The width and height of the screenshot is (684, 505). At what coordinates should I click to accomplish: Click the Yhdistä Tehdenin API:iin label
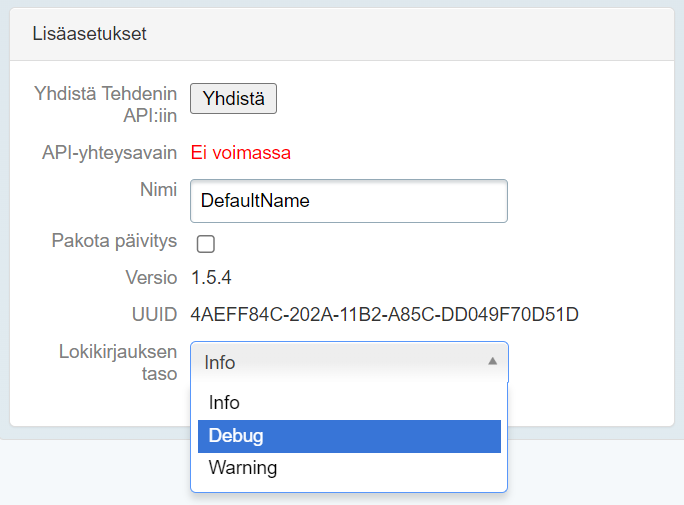106,104
